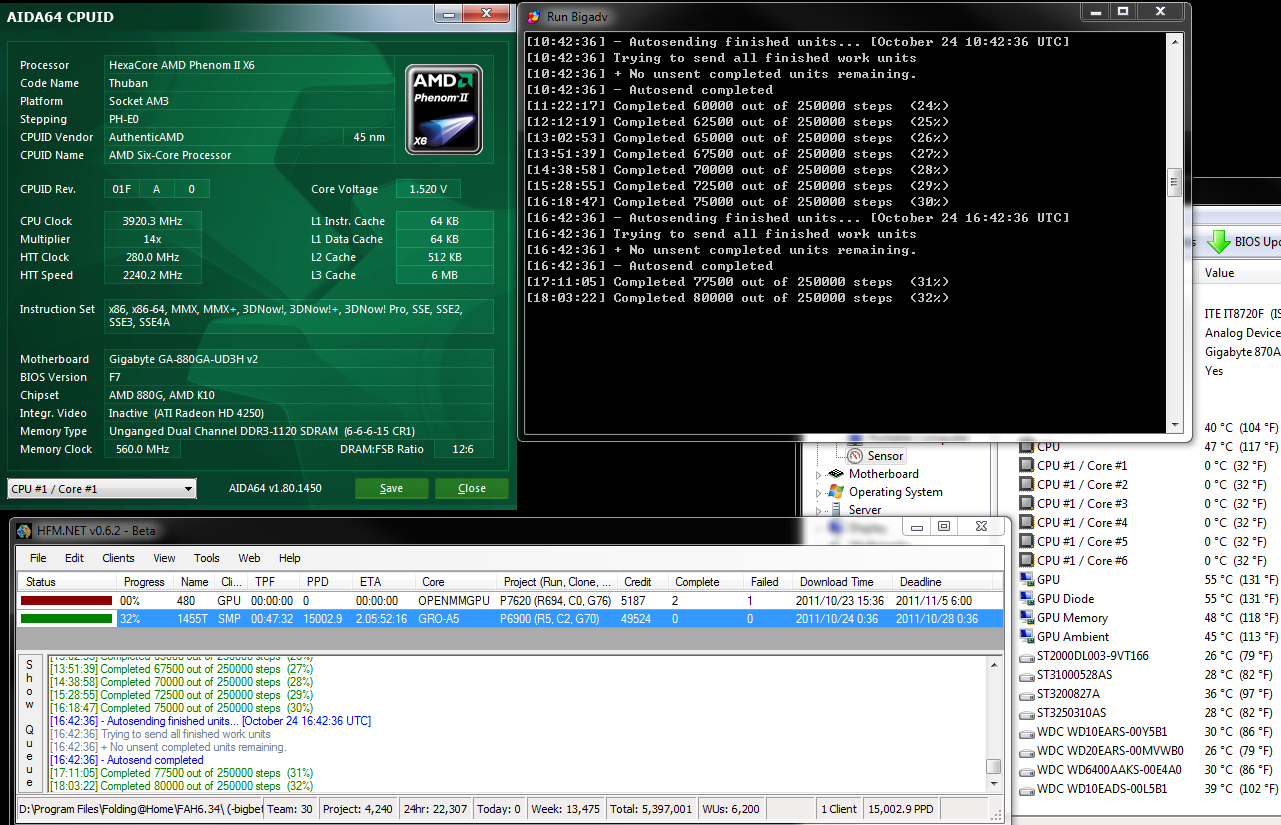
Task: Expand the Operating System tree node
Action: coord(819,492)
